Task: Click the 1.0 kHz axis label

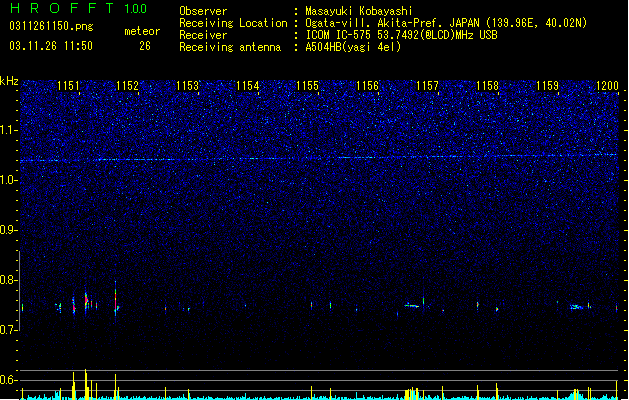Action: (x=9, y=180)
